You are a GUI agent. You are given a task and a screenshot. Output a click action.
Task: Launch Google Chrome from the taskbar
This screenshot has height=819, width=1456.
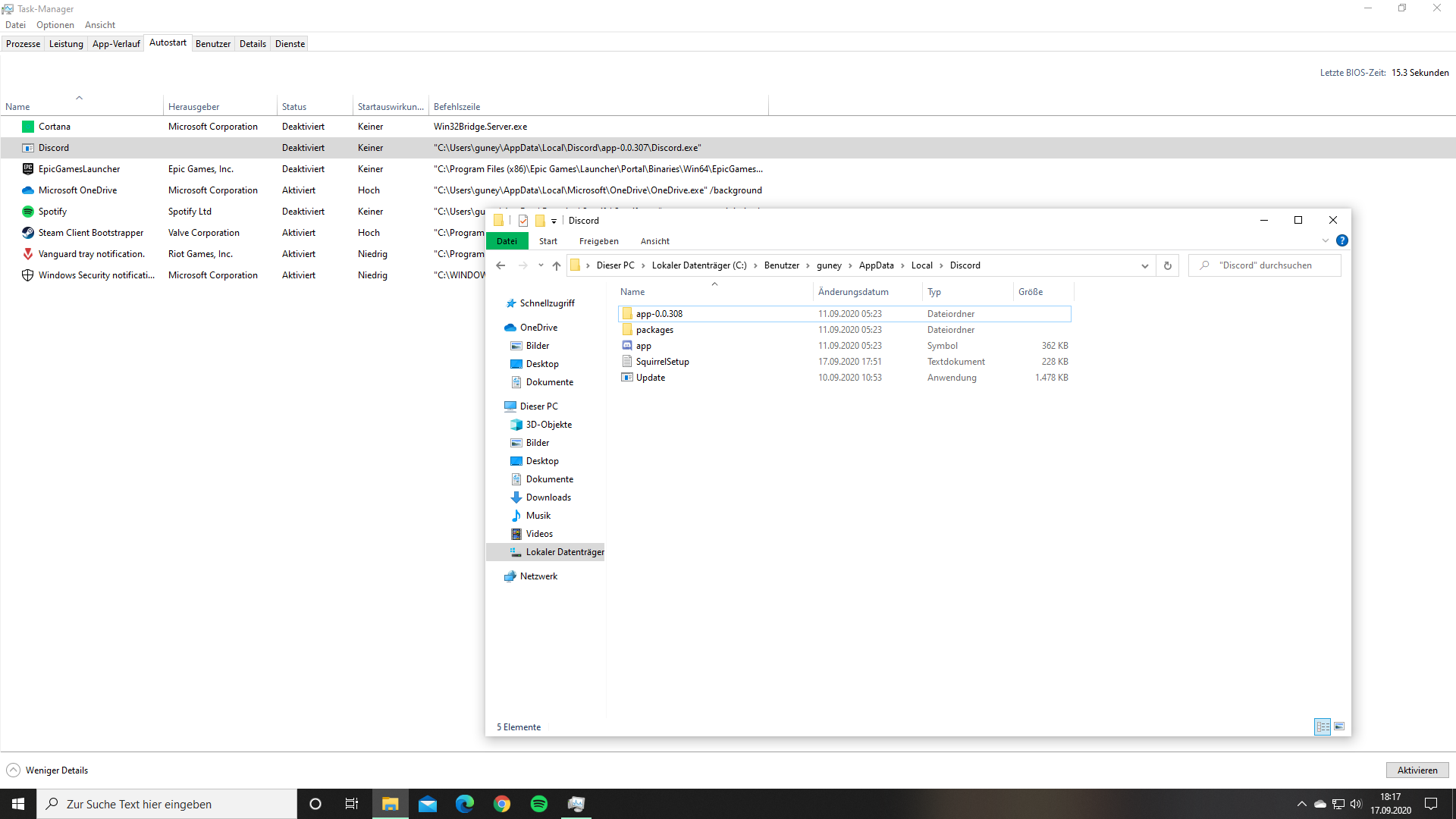point(502,804)
